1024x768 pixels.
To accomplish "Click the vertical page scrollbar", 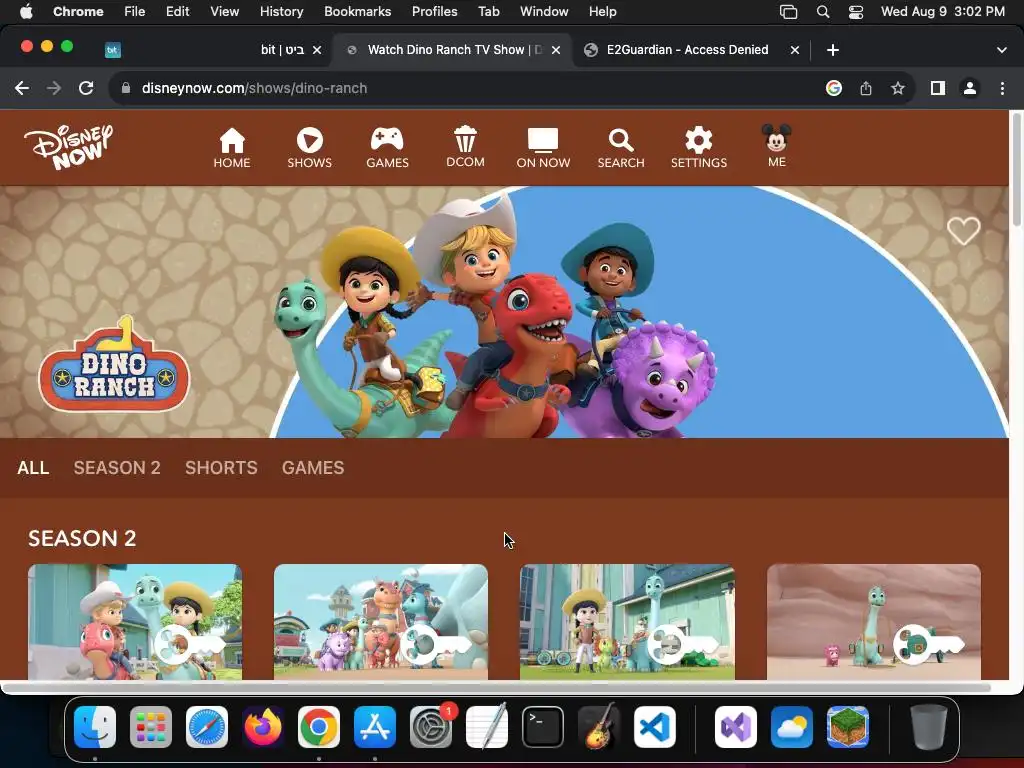I will [1016, 171].
